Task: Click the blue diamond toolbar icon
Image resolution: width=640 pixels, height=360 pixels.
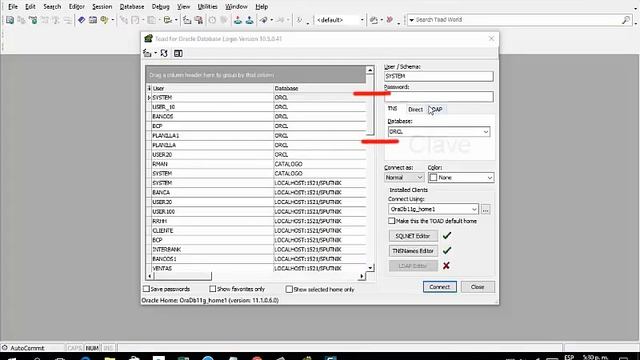Action: pos(81,20)
